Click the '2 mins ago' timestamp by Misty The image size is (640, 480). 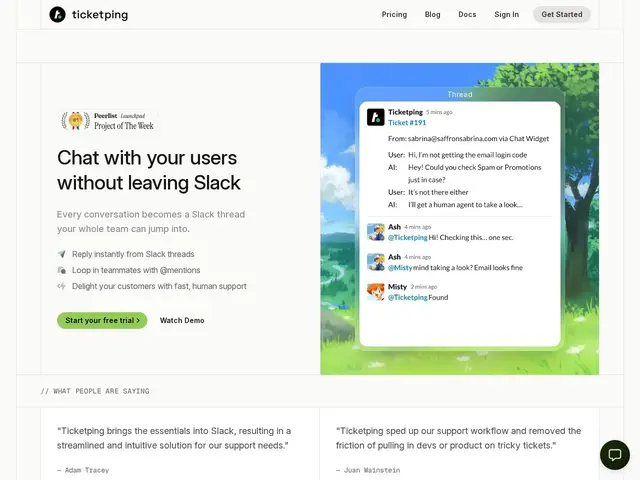[x=424, y=287]
